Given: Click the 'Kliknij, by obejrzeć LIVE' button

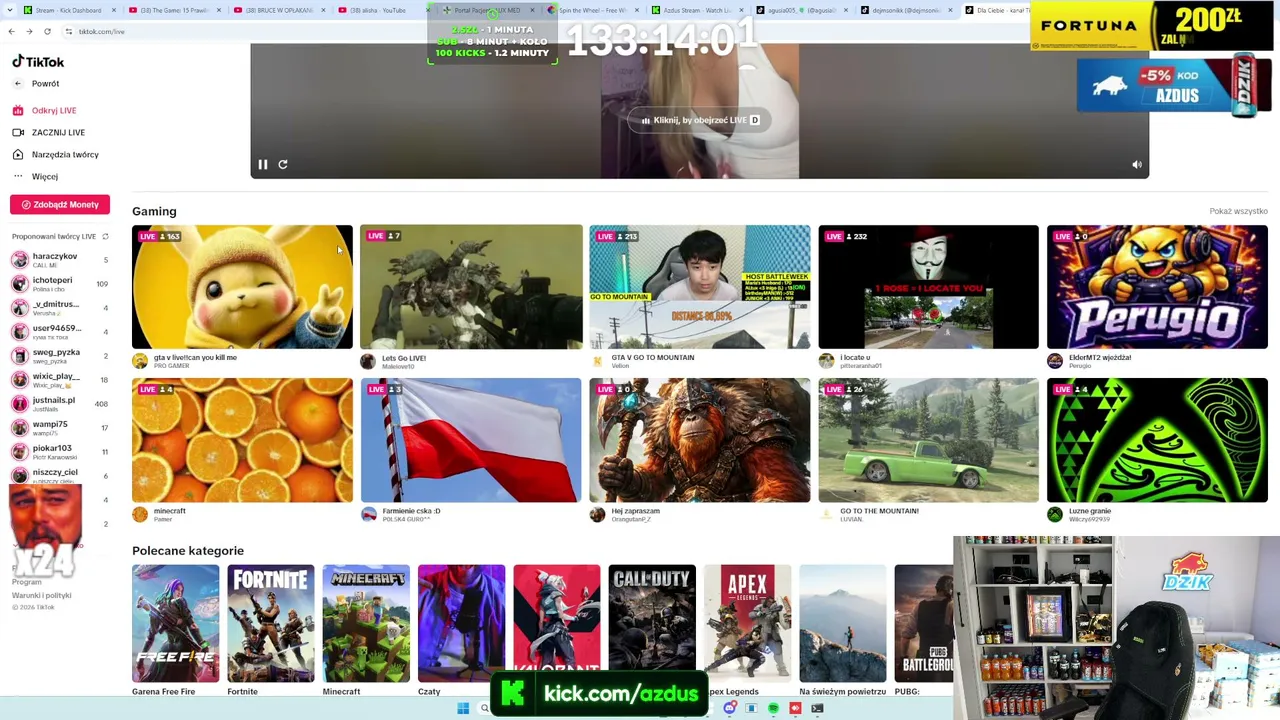Looking at the screenshot, I should (699, 120).
